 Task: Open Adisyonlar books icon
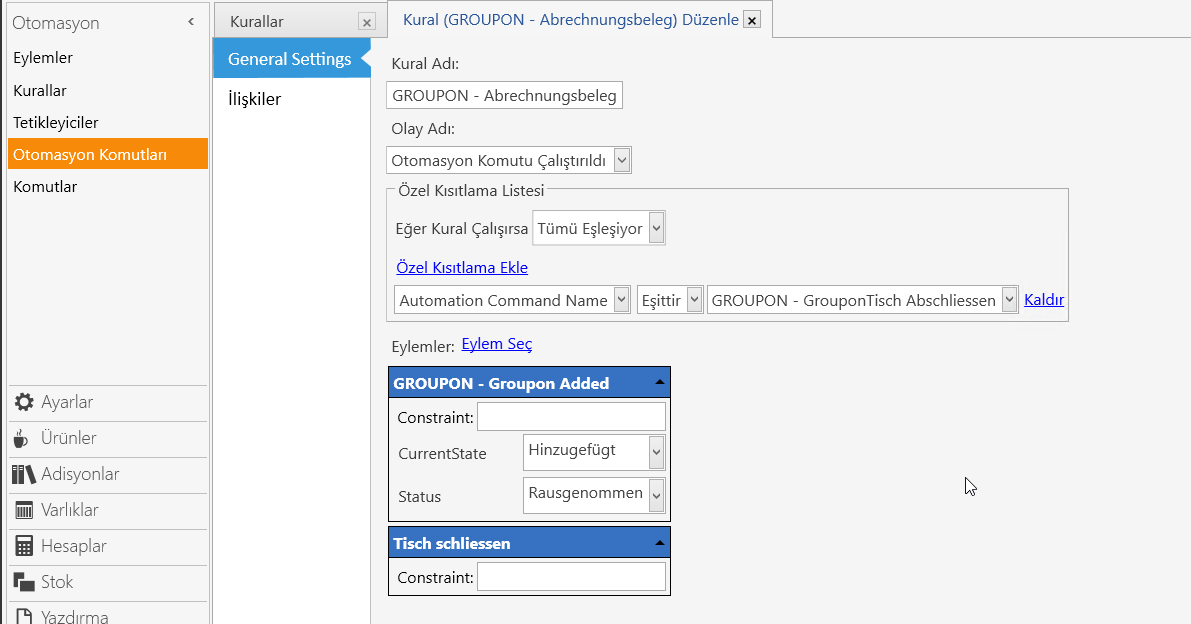pyautogui.click(x=24, y=474)
